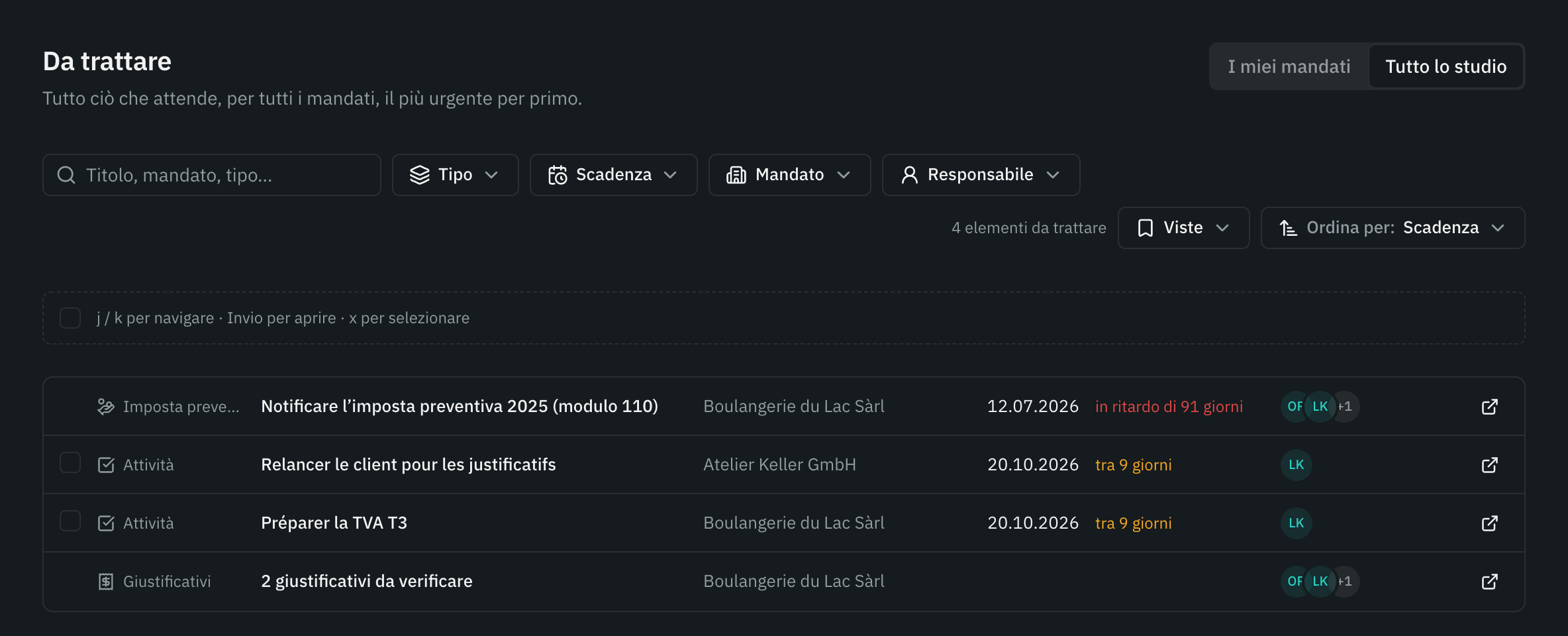Click Boulangerie du Lac Sàrl in Préparer row
The width and height of the screenshot is (1568, 636).
click(x=794, y=523)
